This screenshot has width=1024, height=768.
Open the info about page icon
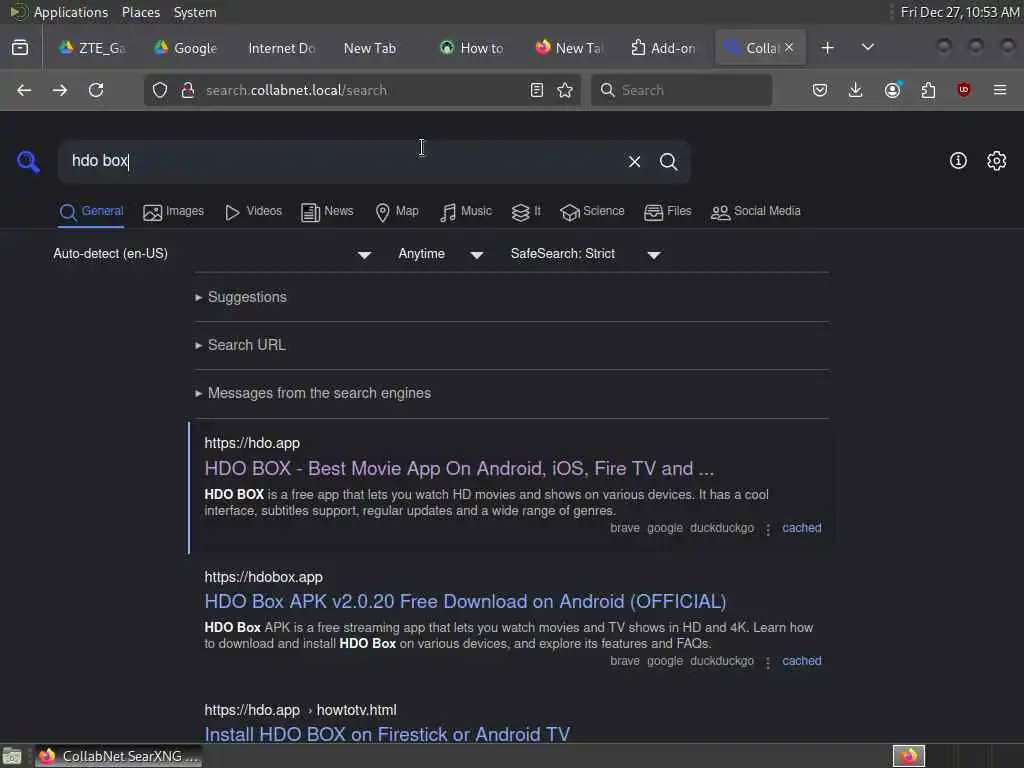[x=958, y=161]
